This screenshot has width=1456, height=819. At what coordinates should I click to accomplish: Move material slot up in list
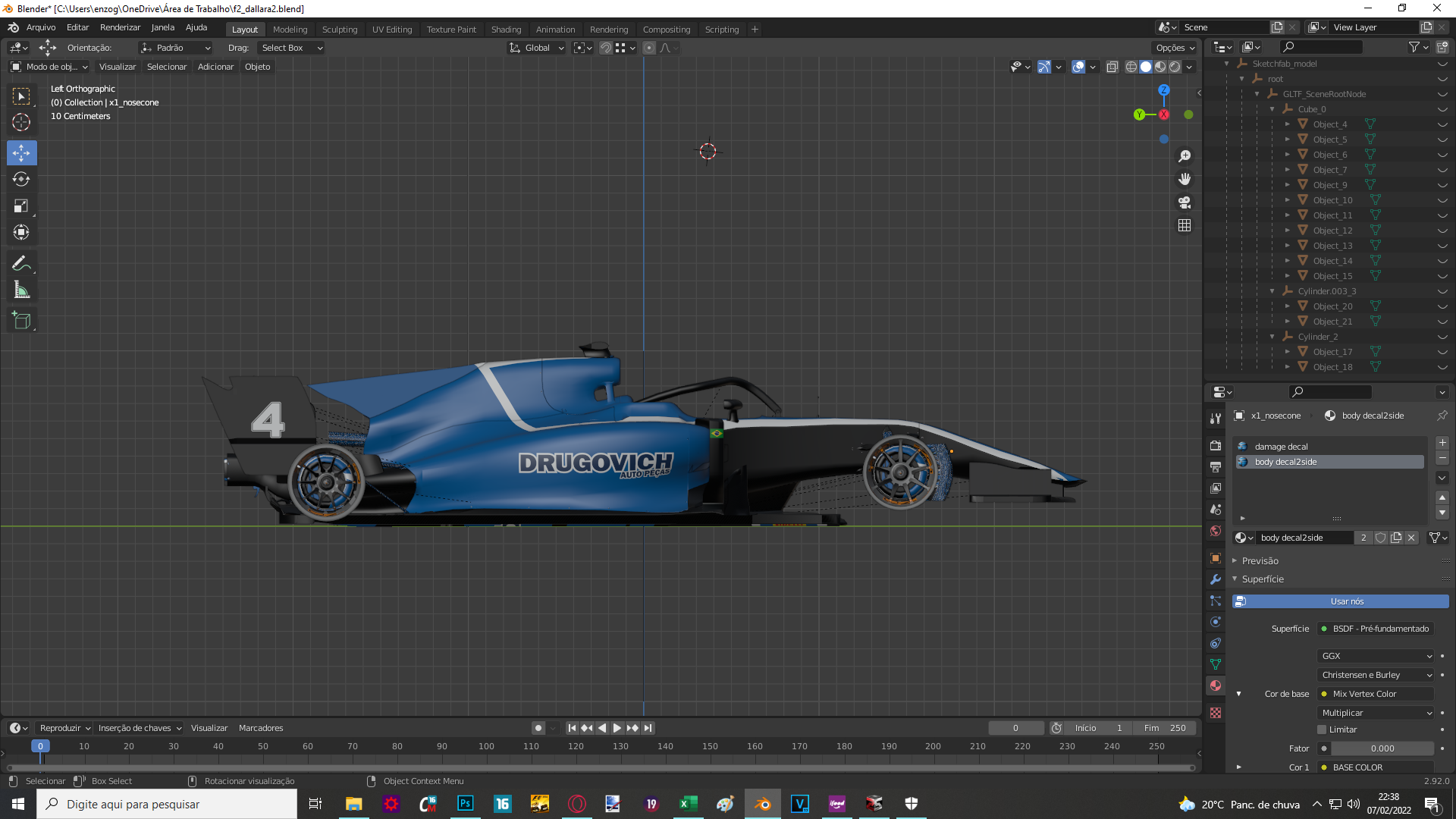[1442, 497]
